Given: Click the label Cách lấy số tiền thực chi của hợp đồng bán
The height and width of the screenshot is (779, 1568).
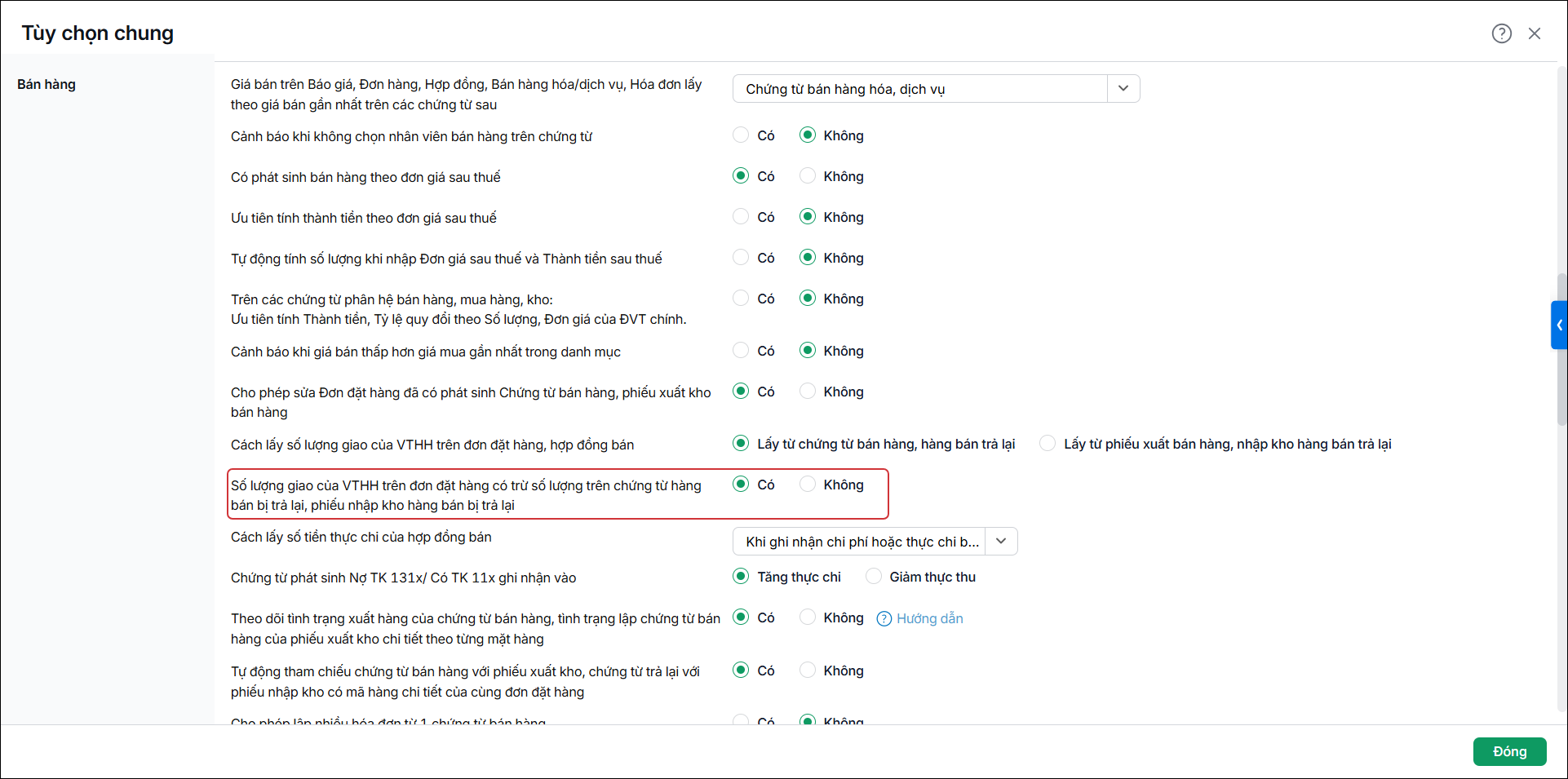Looking at the screenshot, I should point(361,537).
